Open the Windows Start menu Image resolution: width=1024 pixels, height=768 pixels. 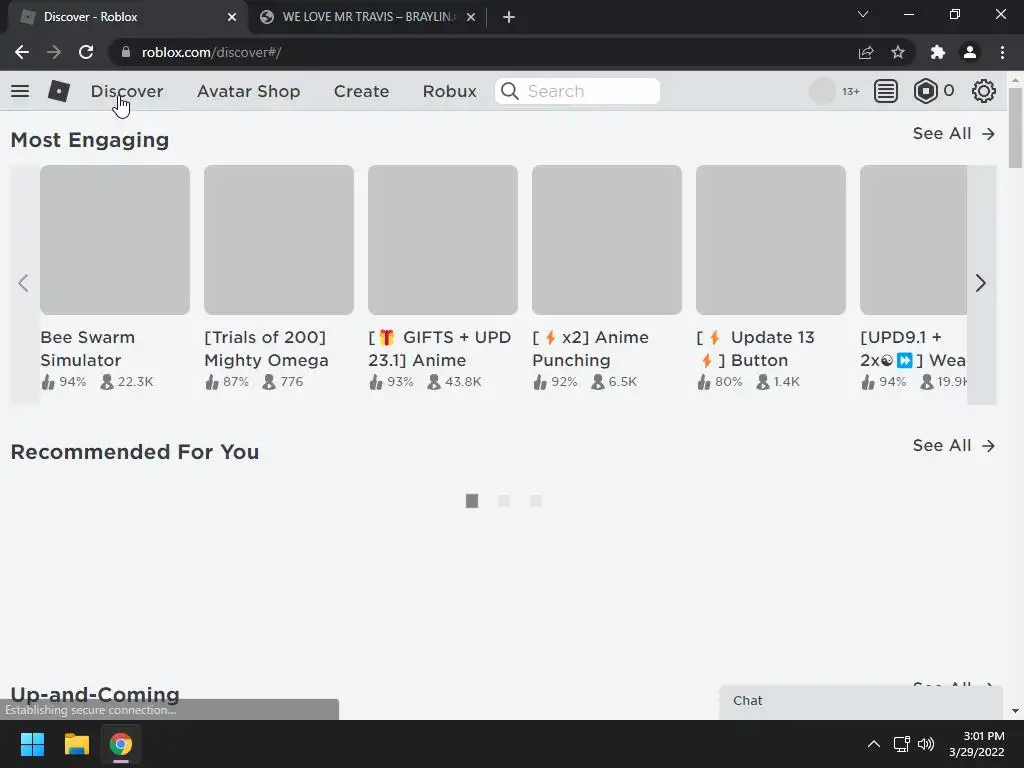pyautogui.click(x=32, y=744)
